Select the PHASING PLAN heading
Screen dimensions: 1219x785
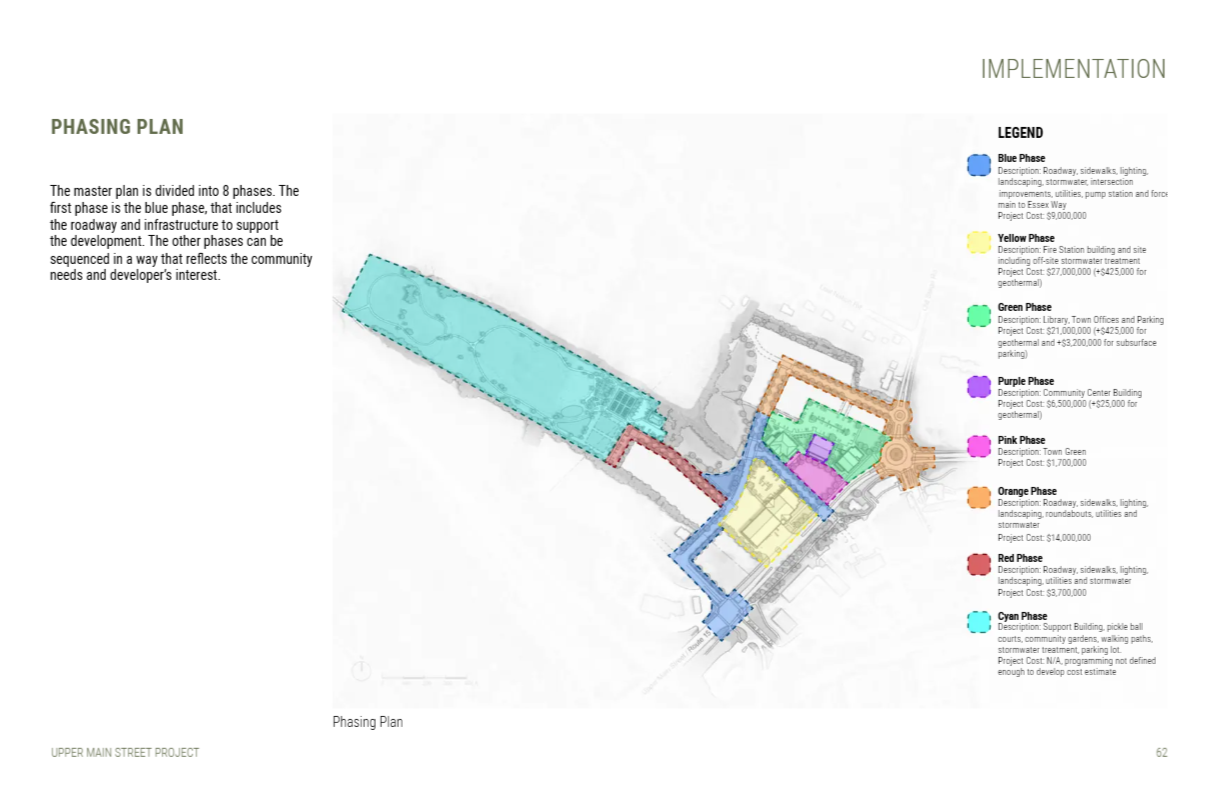point(117,127)
